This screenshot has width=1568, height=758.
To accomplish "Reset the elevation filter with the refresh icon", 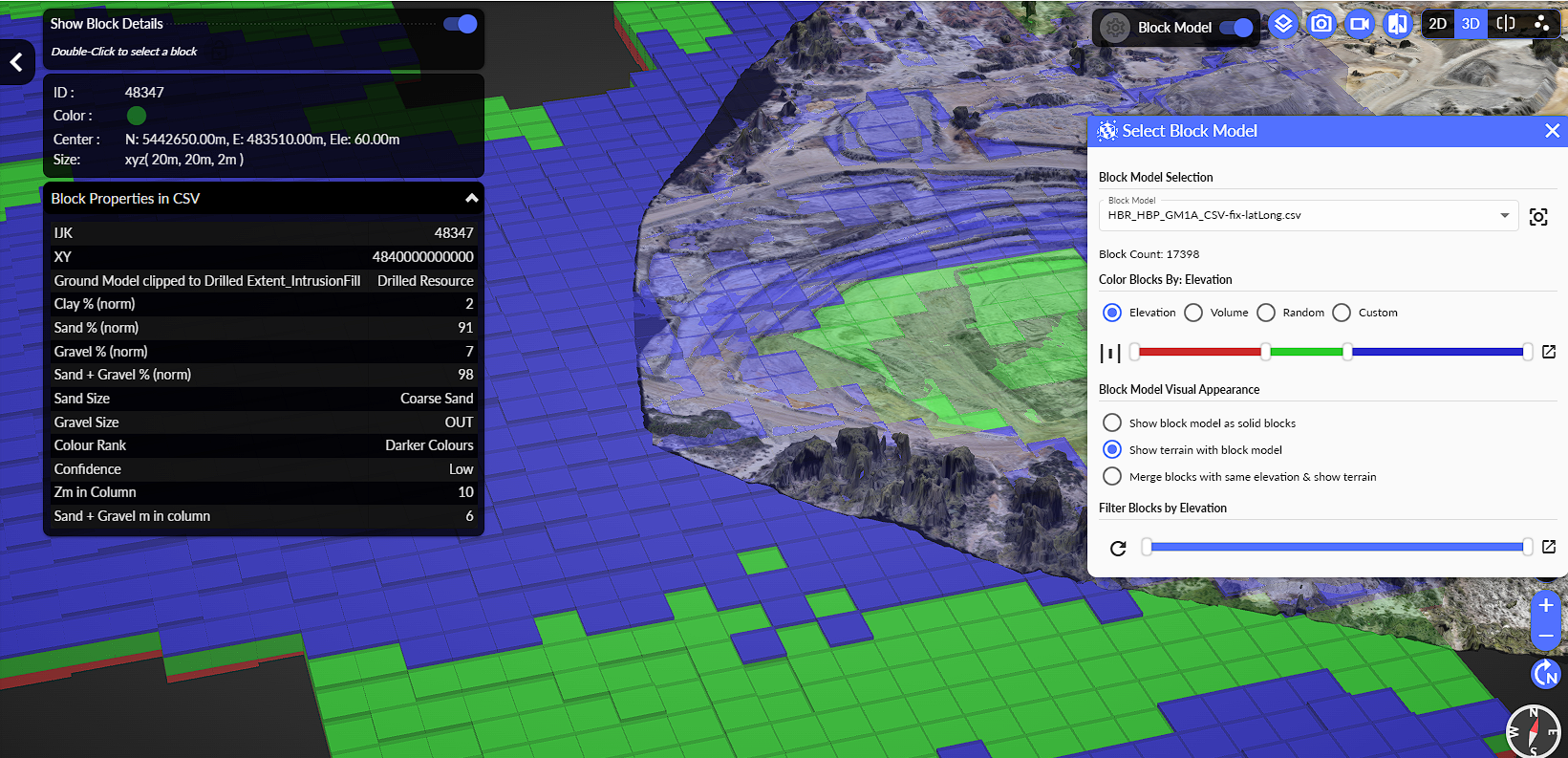I will pyautogui.click(x=1118, y=548).
